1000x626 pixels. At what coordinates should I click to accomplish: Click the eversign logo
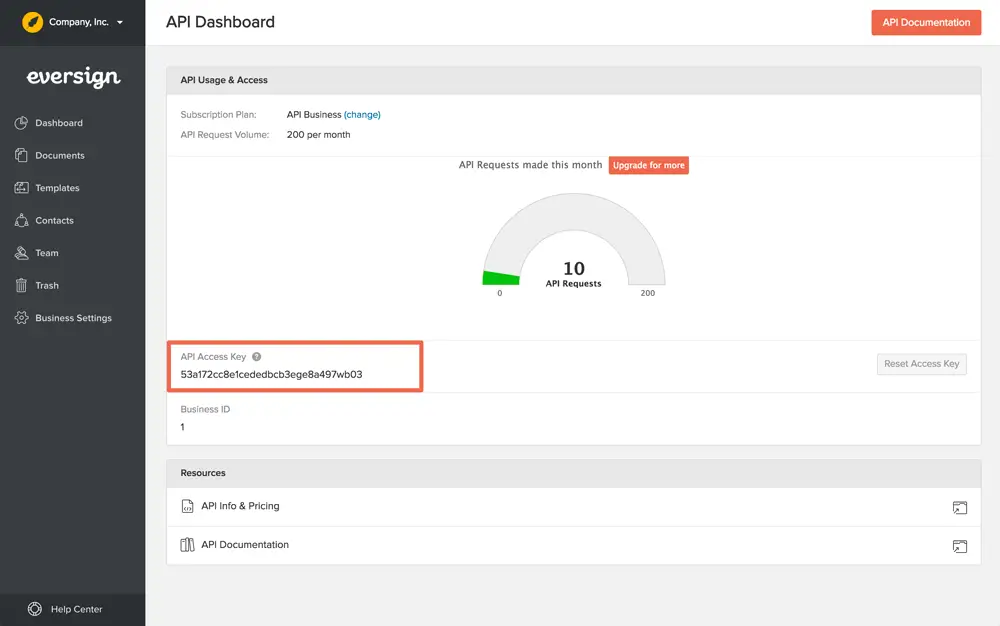click(73, 77)
